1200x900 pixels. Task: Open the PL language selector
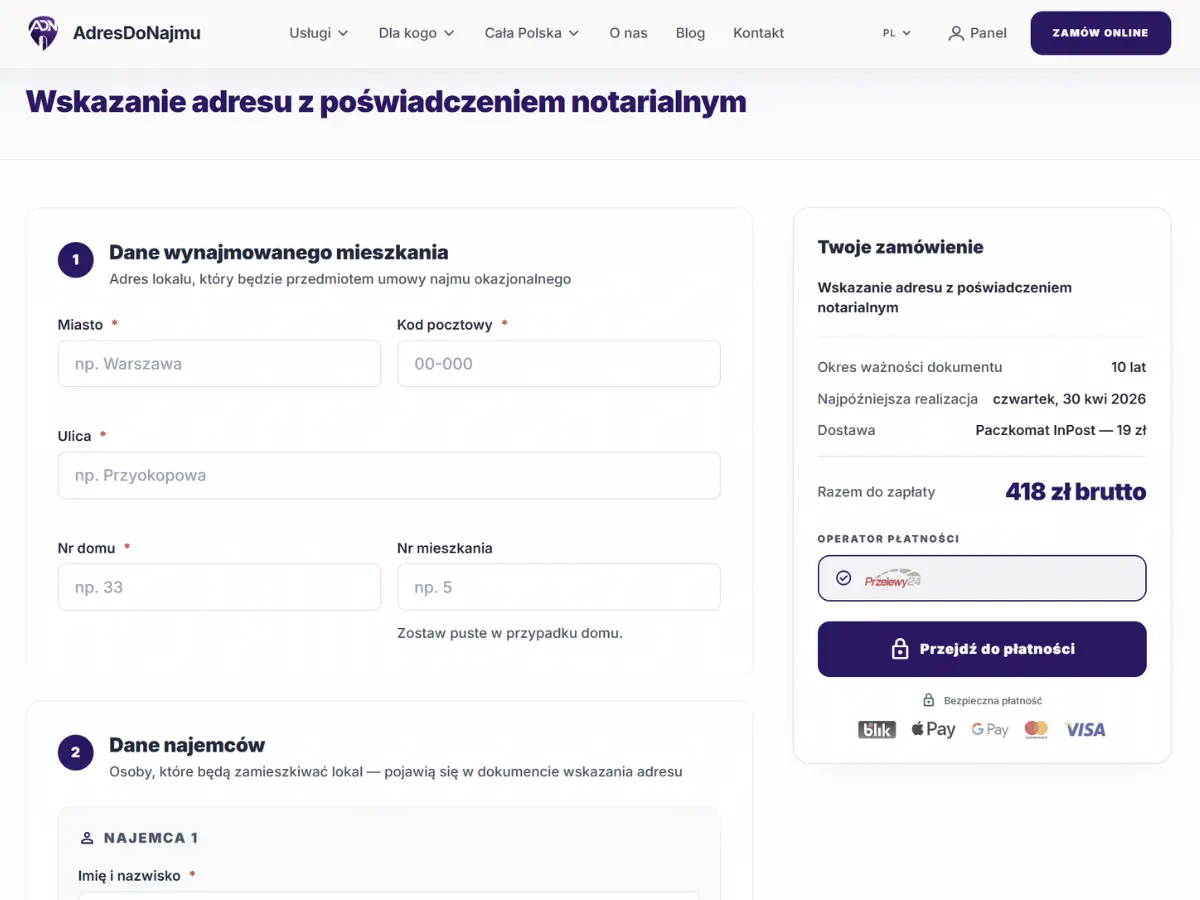click(895, 33)
